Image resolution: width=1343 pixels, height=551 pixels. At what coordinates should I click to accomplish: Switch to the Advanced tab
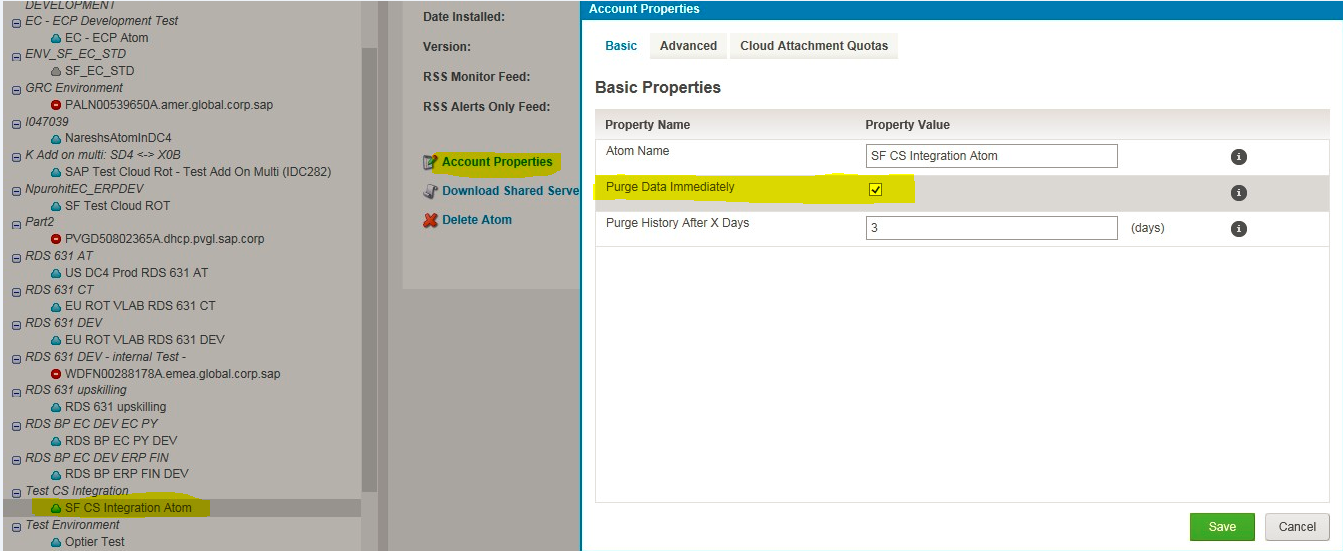pyautogui.click(x=688, y=46)
